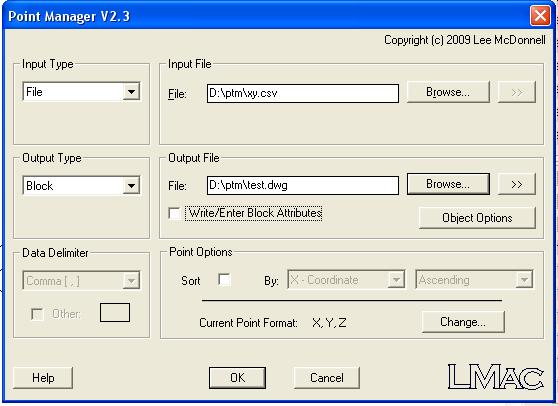
Task: Click the input file path field
Action: [303, 93]
